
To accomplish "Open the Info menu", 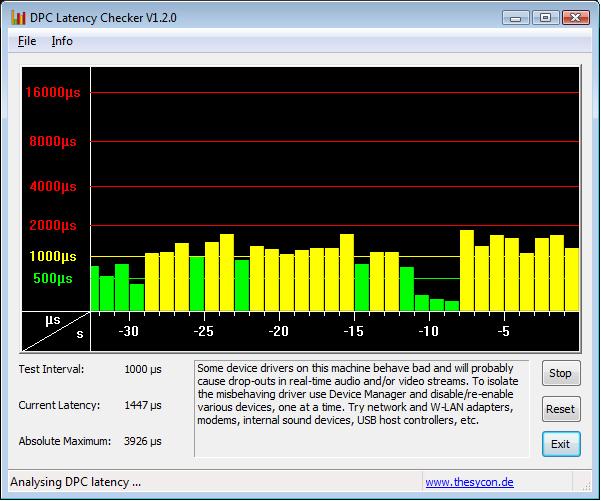I will click(x=62, y=41).
